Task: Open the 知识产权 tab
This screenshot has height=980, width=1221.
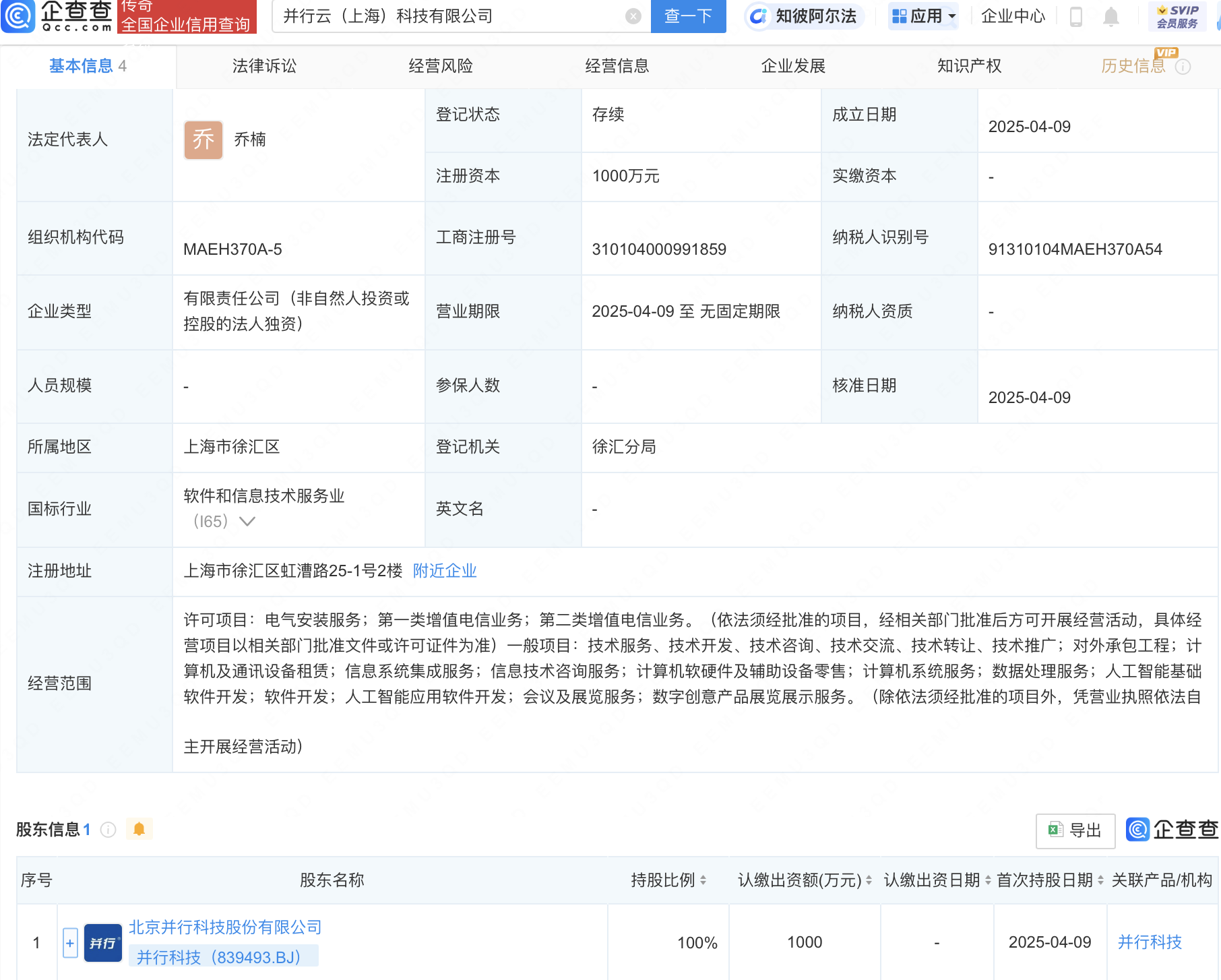Action: [968, 65]
